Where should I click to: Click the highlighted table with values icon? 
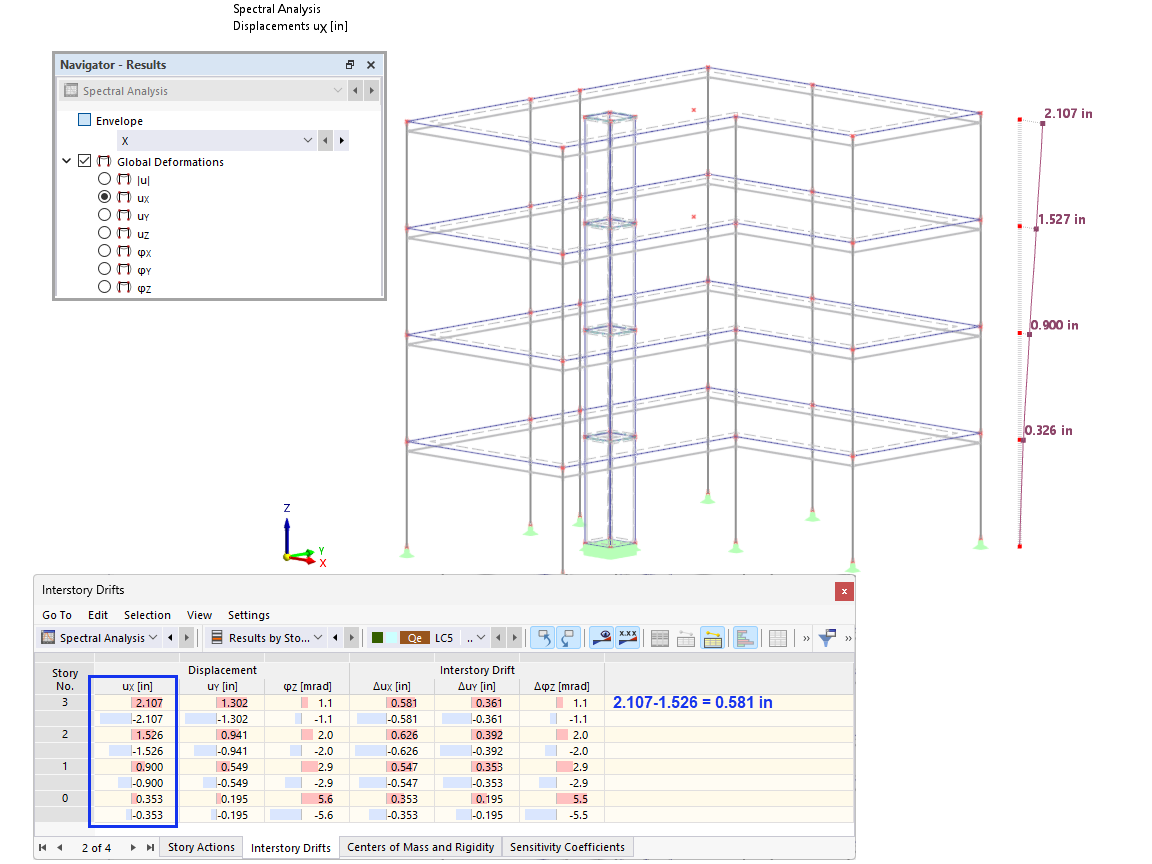tap(713, 637)
